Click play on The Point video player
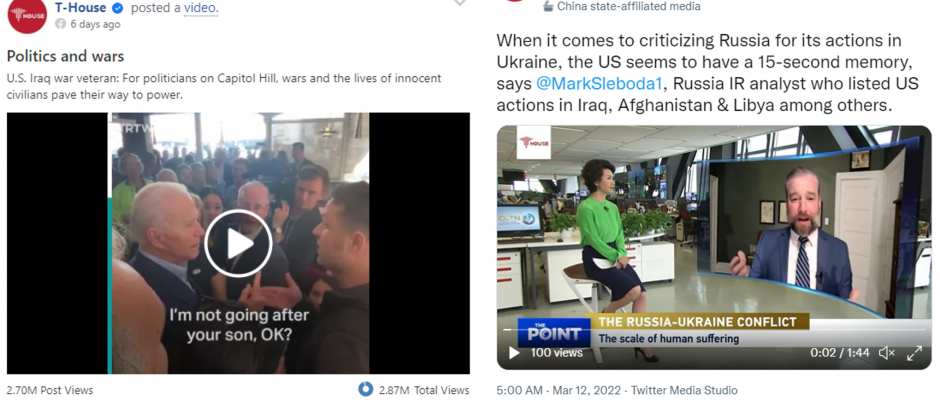940x400 pixels. point(514,353)
